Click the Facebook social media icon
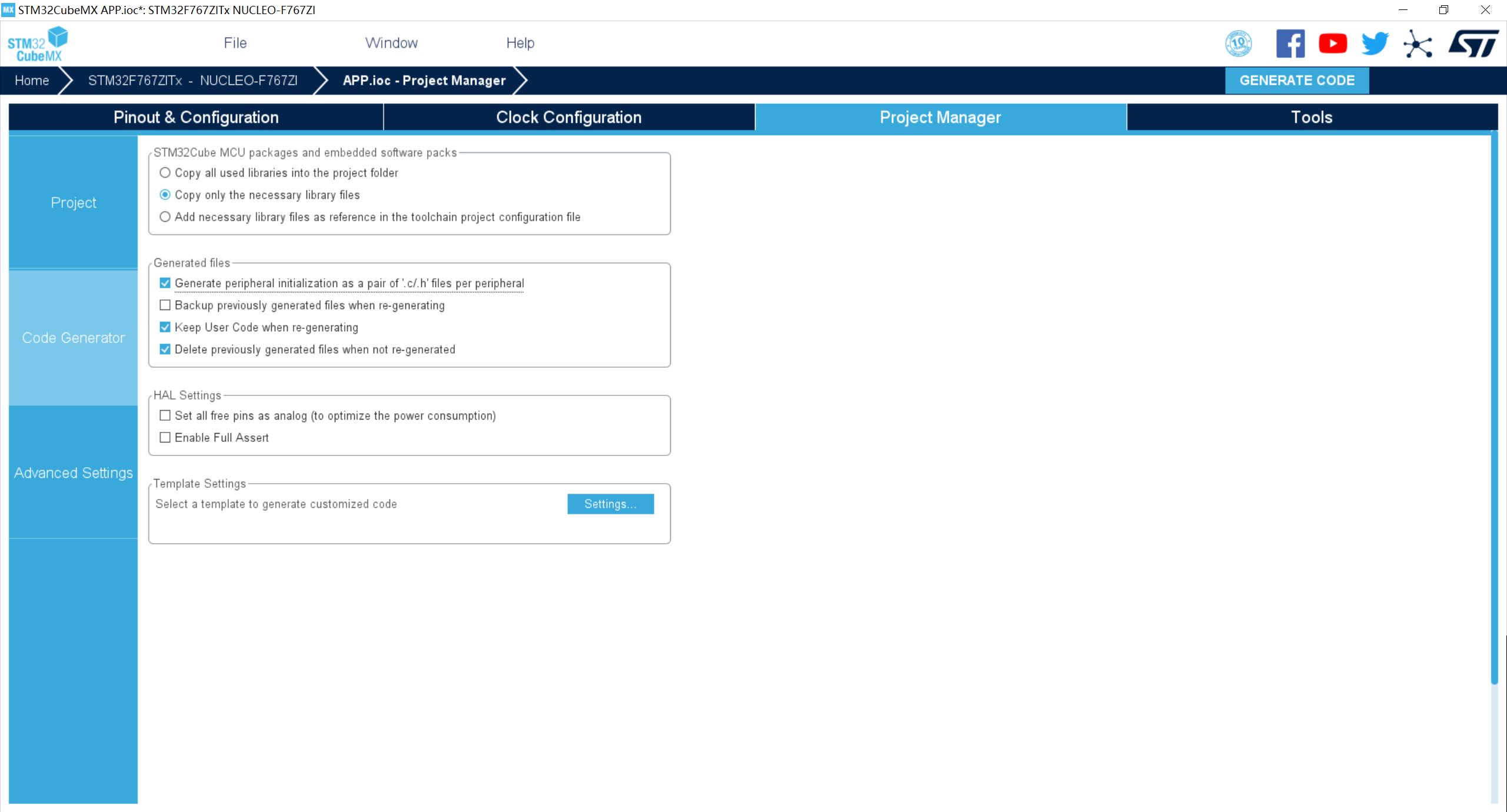This screenshot has height=812, width=1507. tap(1290, 44)
